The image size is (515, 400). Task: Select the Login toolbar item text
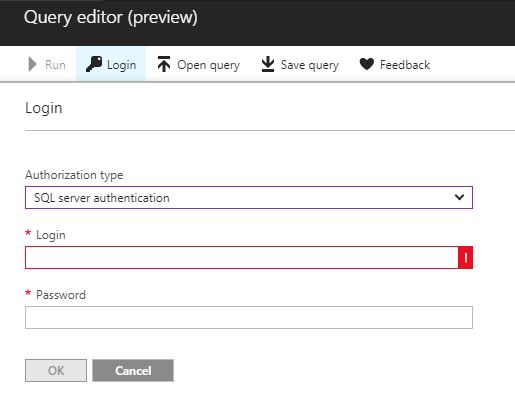[x=122, y=65]
